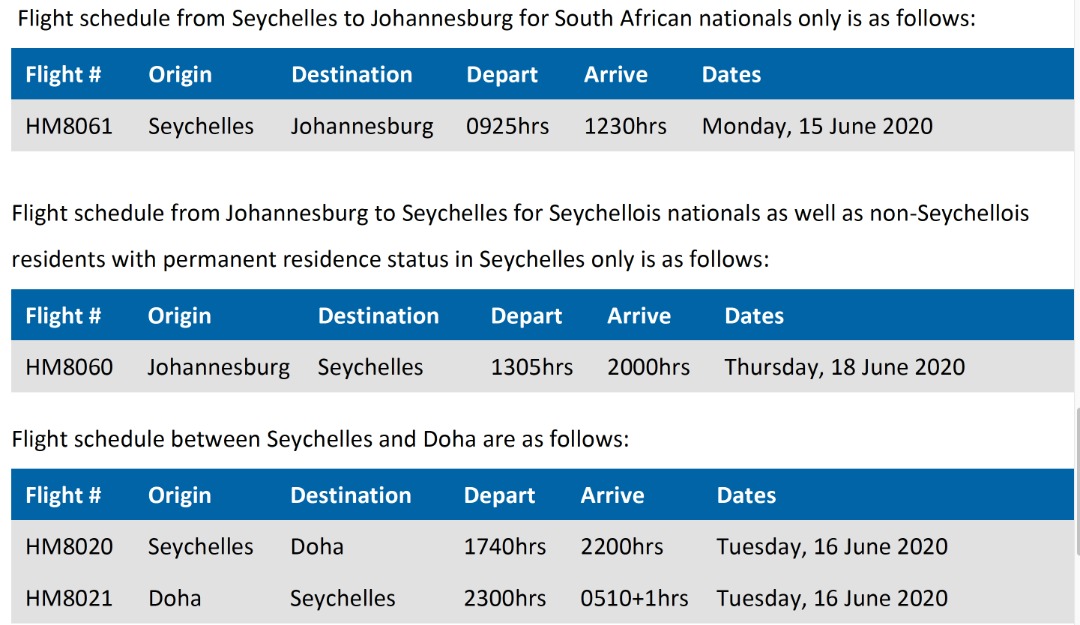The width and height of the screenshot is (1080, 625).
Task: Click Johannesburg origin in the HM8060 row
Action: point(218,367)
